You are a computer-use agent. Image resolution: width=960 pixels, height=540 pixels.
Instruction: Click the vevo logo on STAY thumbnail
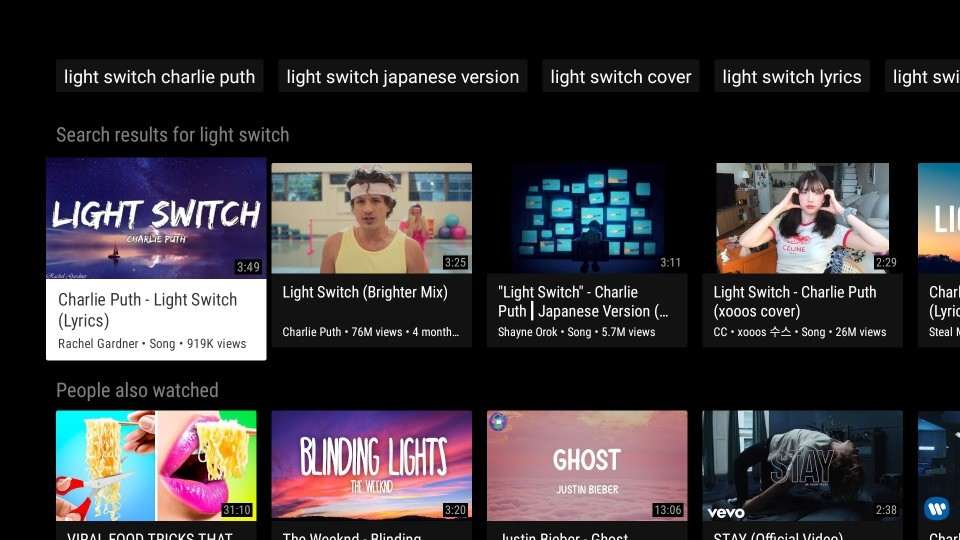coord(726,512)
